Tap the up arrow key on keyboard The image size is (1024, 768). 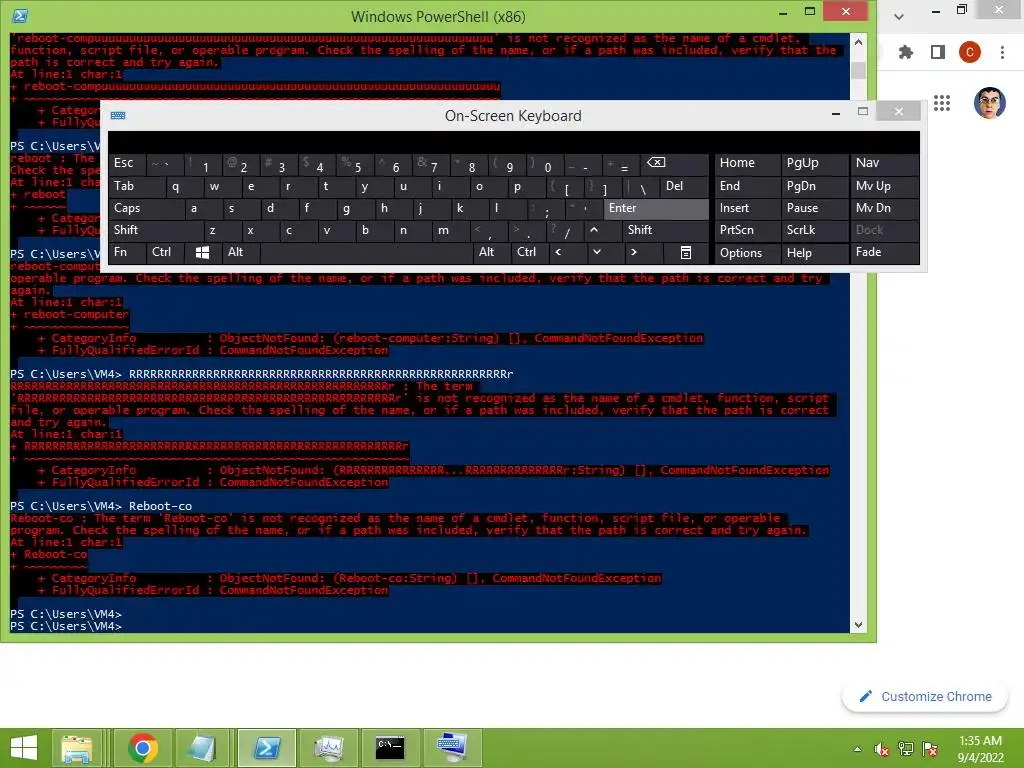(x=594, y=230)
